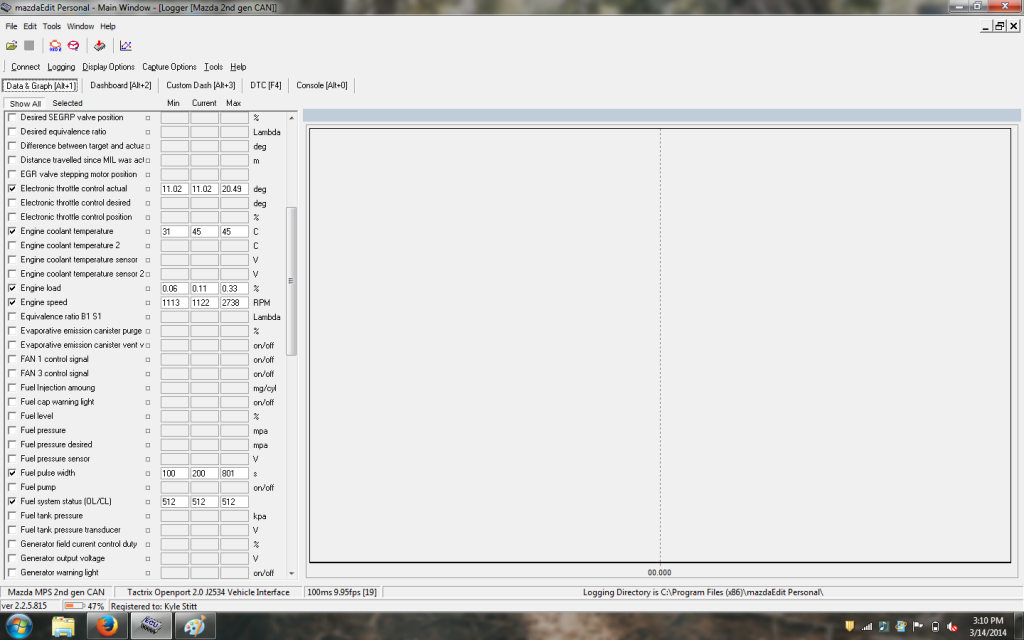Open the DTC [F4] tab
1024x640 pixels.
pyautogui.click(x=266, y=86)
